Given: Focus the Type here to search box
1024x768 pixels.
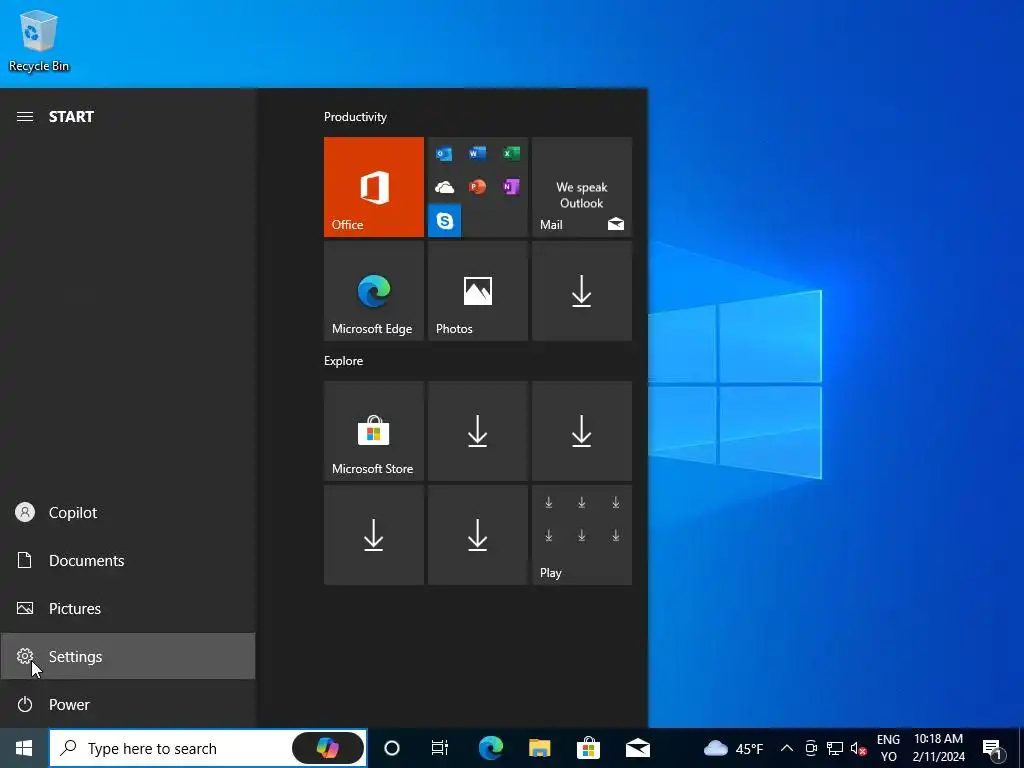Looking at the screenshot, I should coord(208,748).
